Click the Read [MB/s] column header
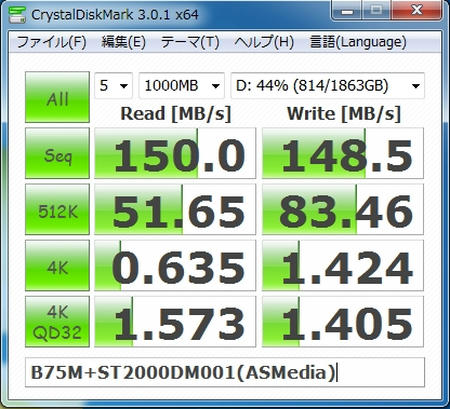 click(176, 114)
